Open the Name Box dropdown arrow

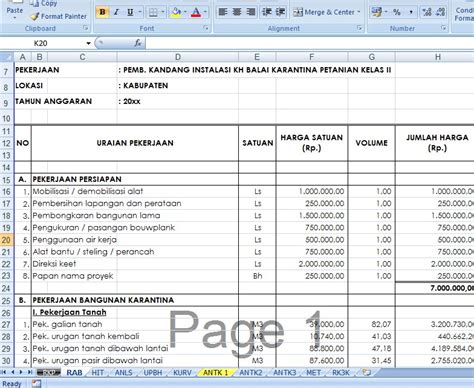click(88, 43)
